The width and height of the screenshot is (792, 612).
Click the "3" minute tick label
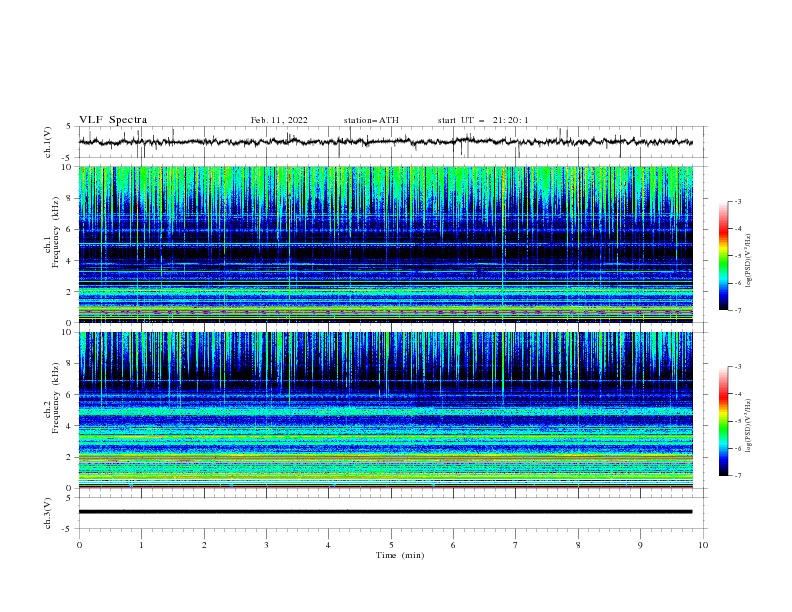(x=266, y=545)
